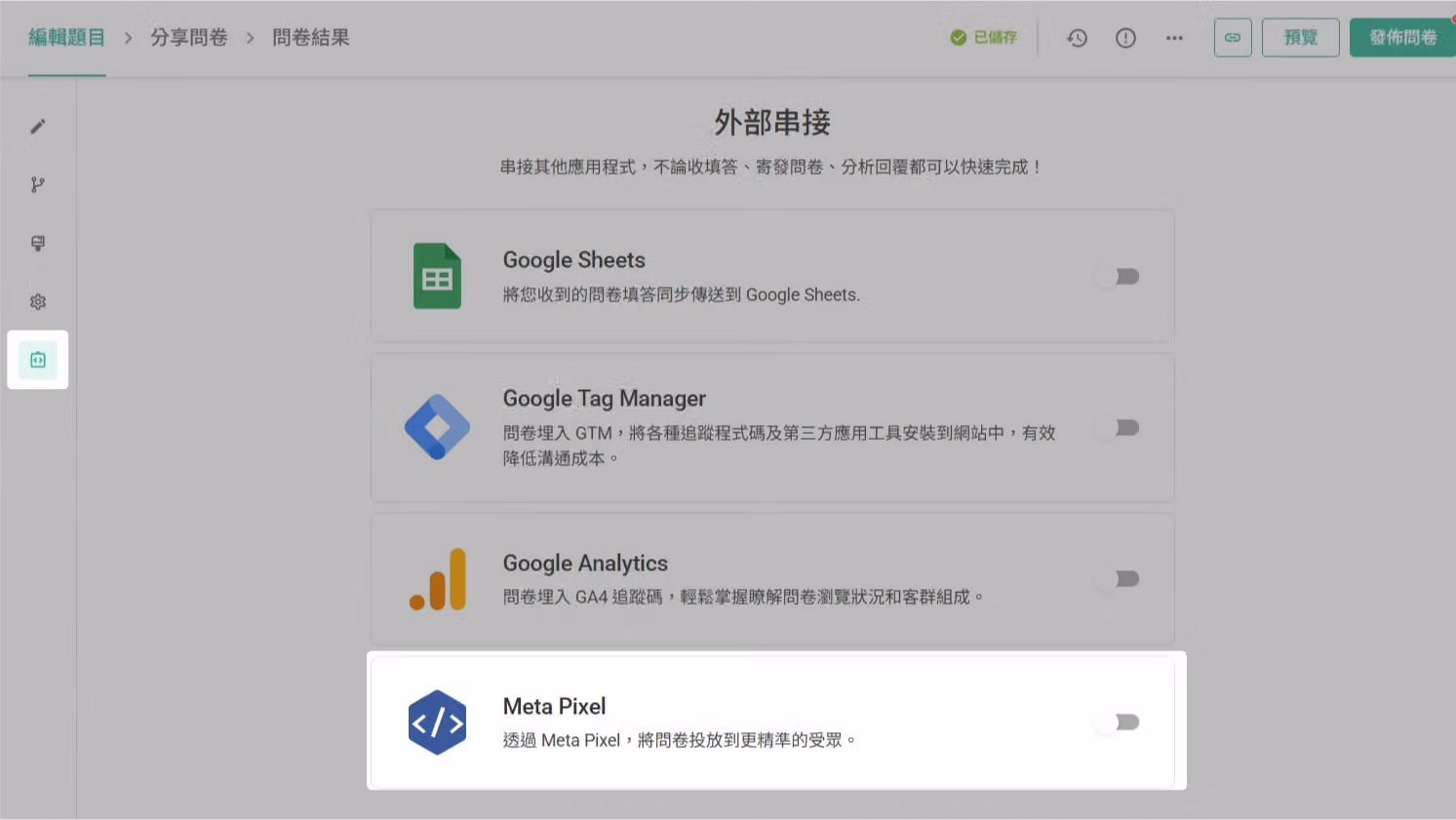1456x820 pixels.
Task: Open the three-dot more options menu
Action: click(x=1174, y=38)
